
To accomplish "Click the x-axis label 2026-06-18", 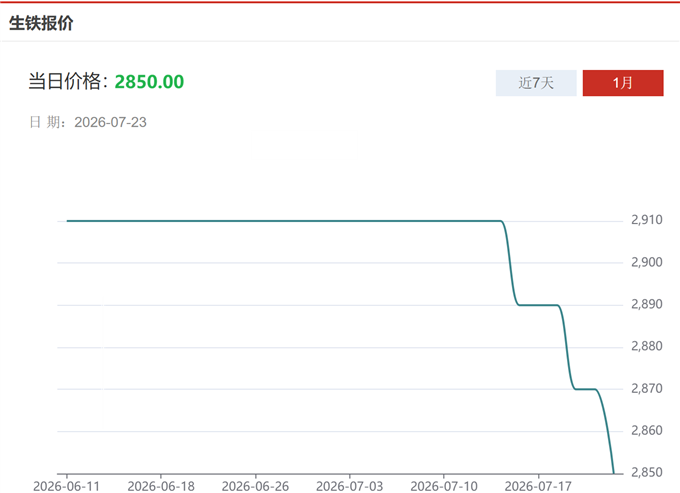I will pos(161,486).
